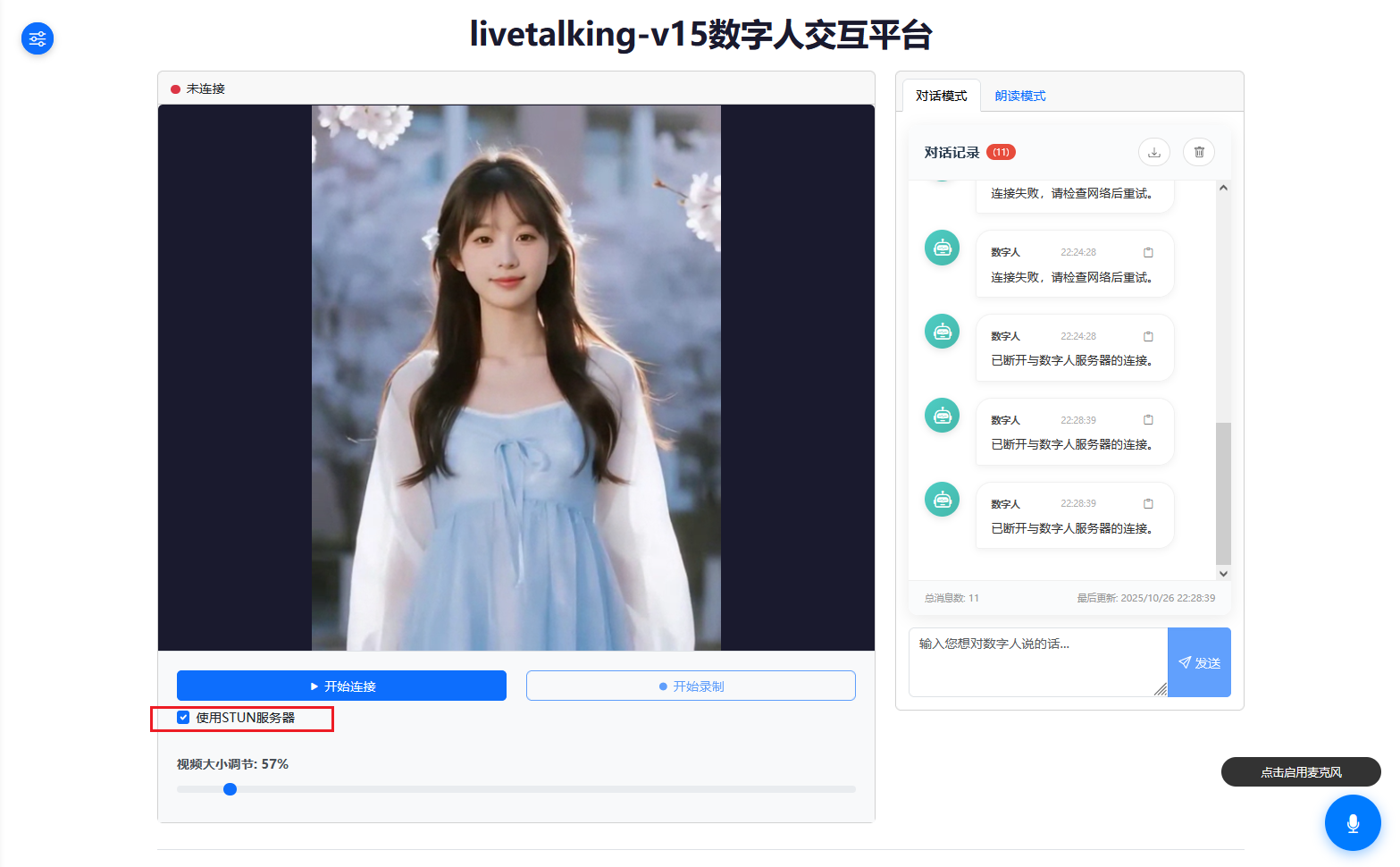Adjust the 视频大小调节 slider
The height and width of the screenshot is (867, 1400).
point(230,788)
